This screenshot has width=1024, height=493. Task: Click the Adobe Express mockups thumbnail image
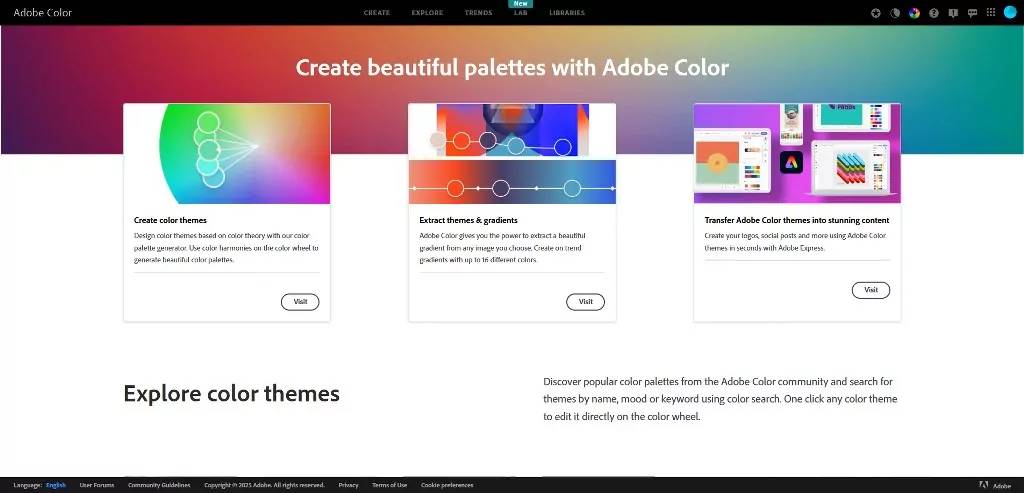[x=797, y=153]
